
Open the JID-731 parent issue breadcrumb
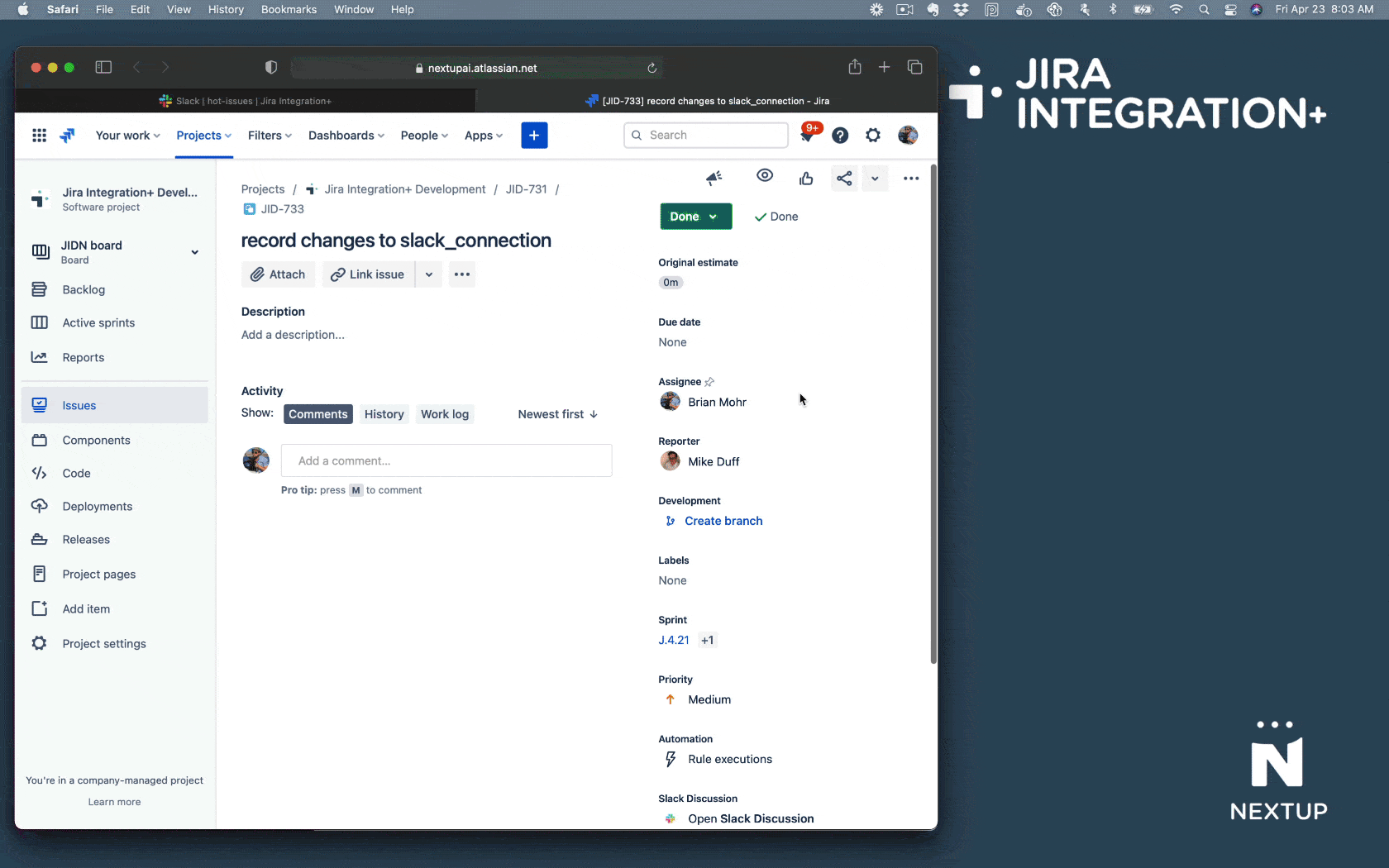[527, 189]
